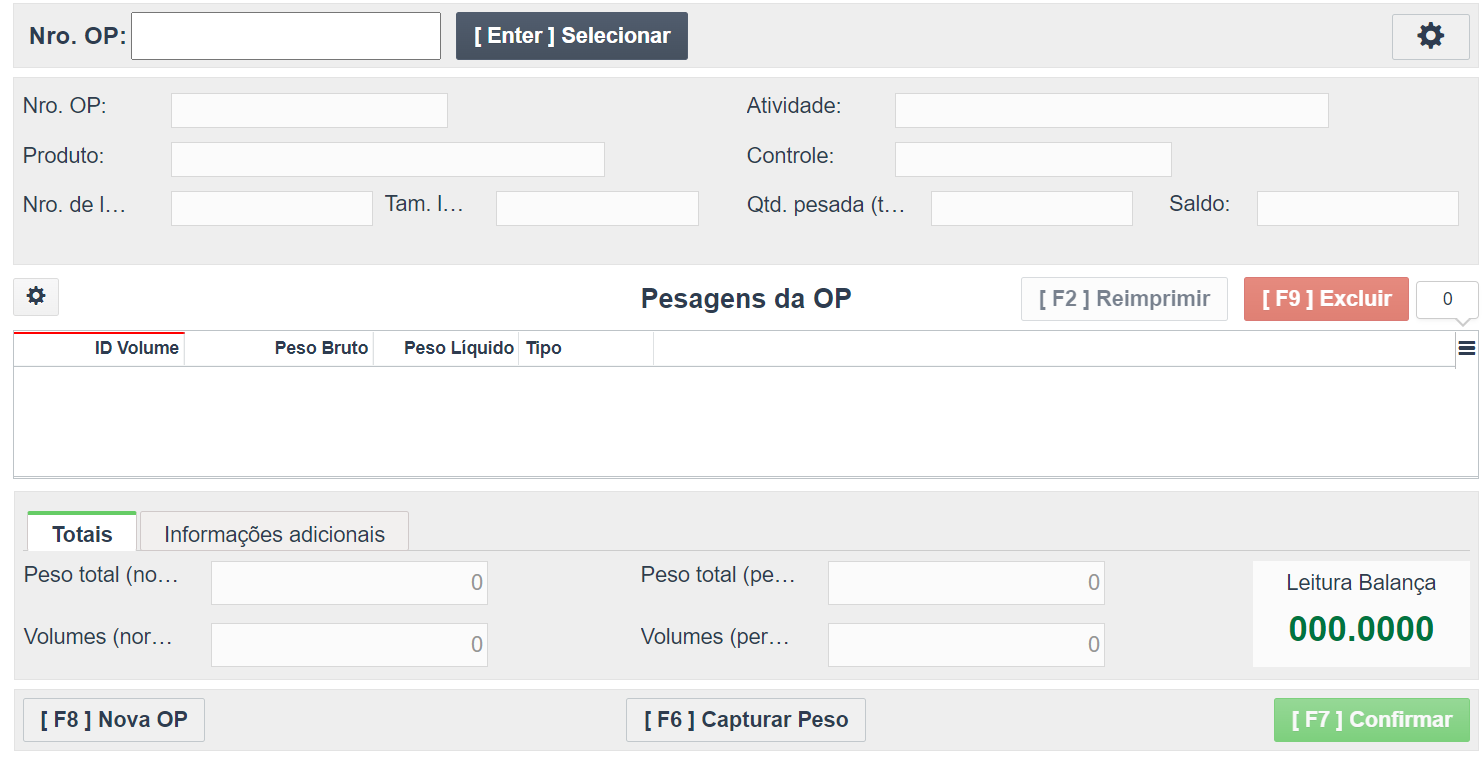Click the Atividade field
The width and height of the screenshot is (1482, 767).
1112,110
